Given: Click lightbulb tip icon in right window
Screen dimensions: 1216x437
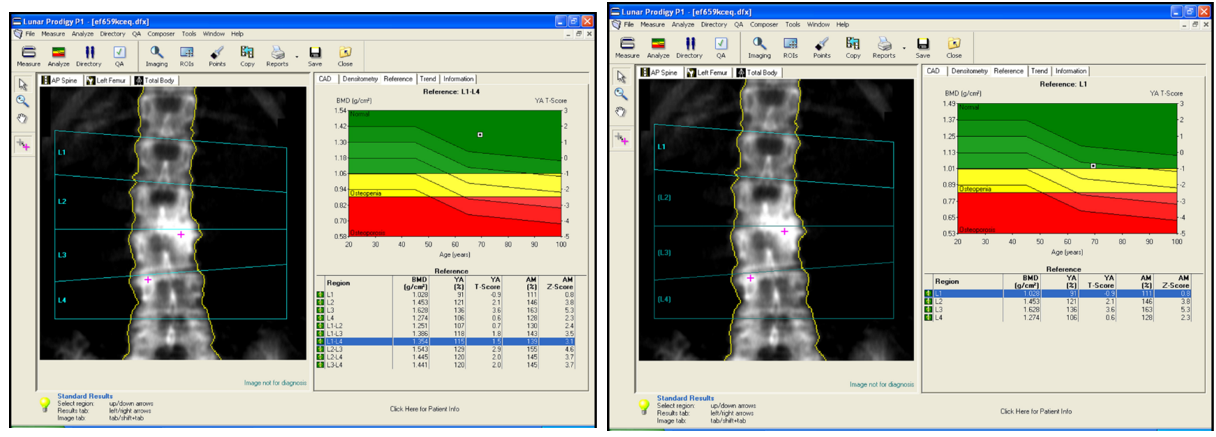Looking at the screenshot, I should point(646,406).
